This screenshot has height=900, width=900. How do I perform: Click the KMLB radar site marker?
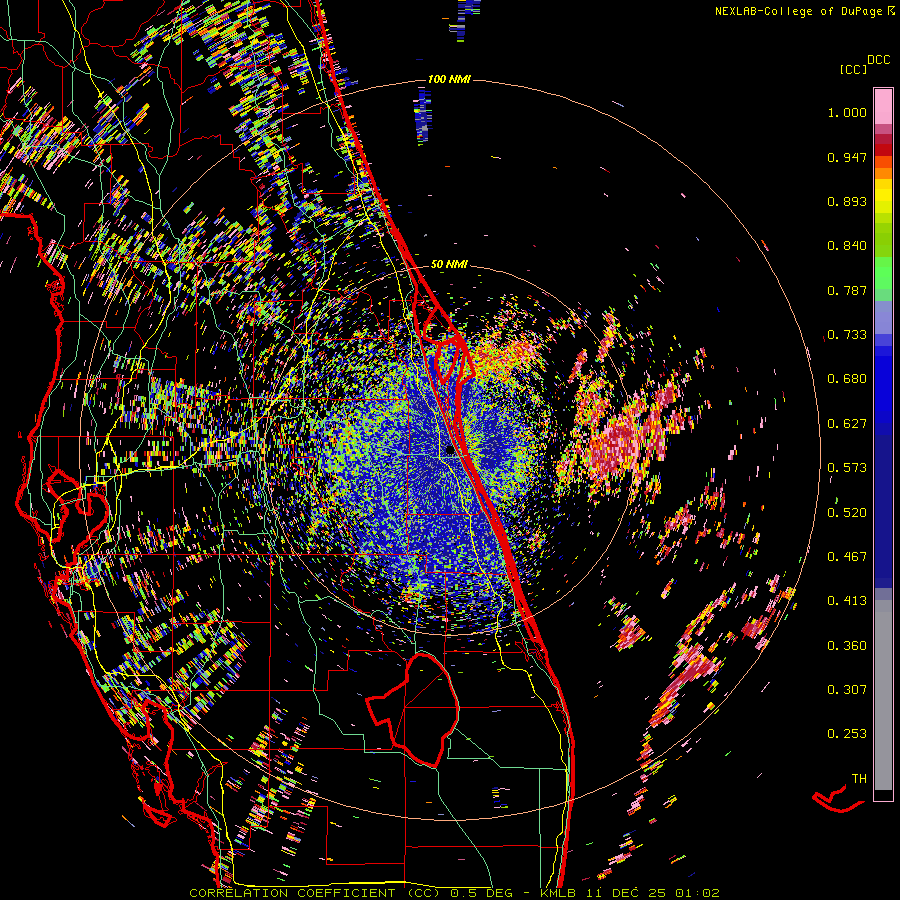450,451
